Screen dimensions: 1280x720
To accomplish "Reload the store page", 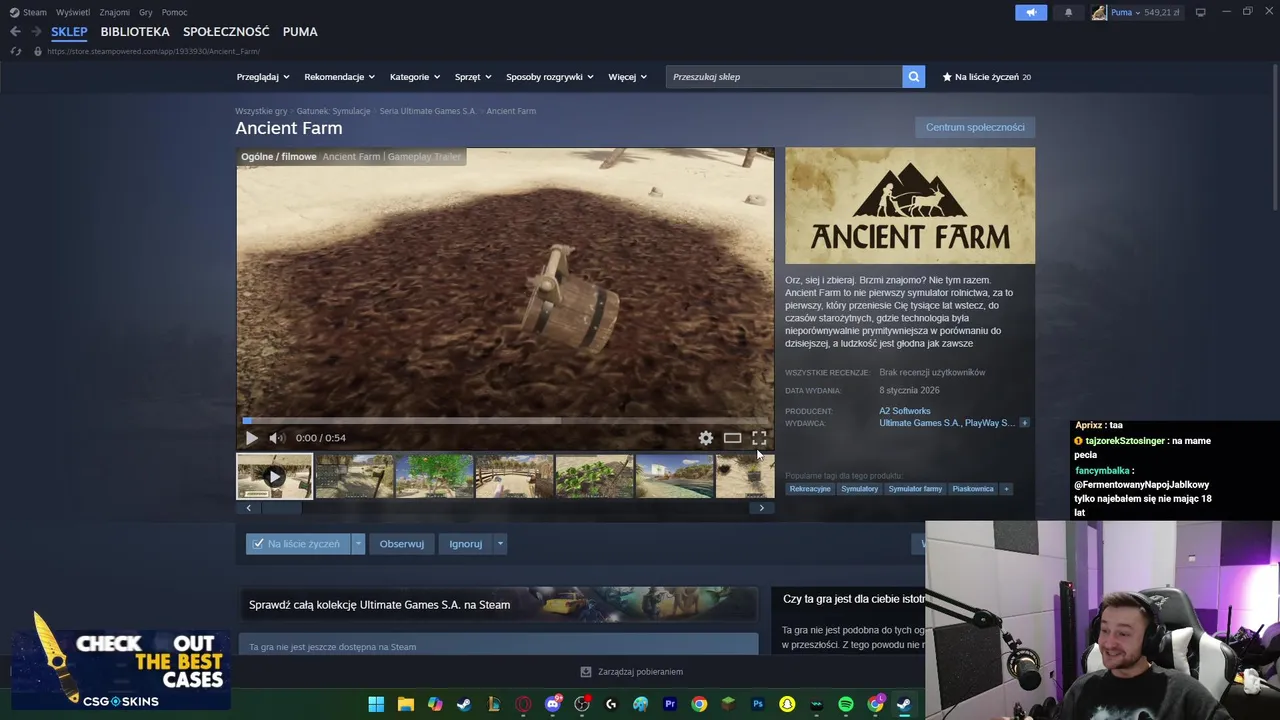I will pos(15,51).
